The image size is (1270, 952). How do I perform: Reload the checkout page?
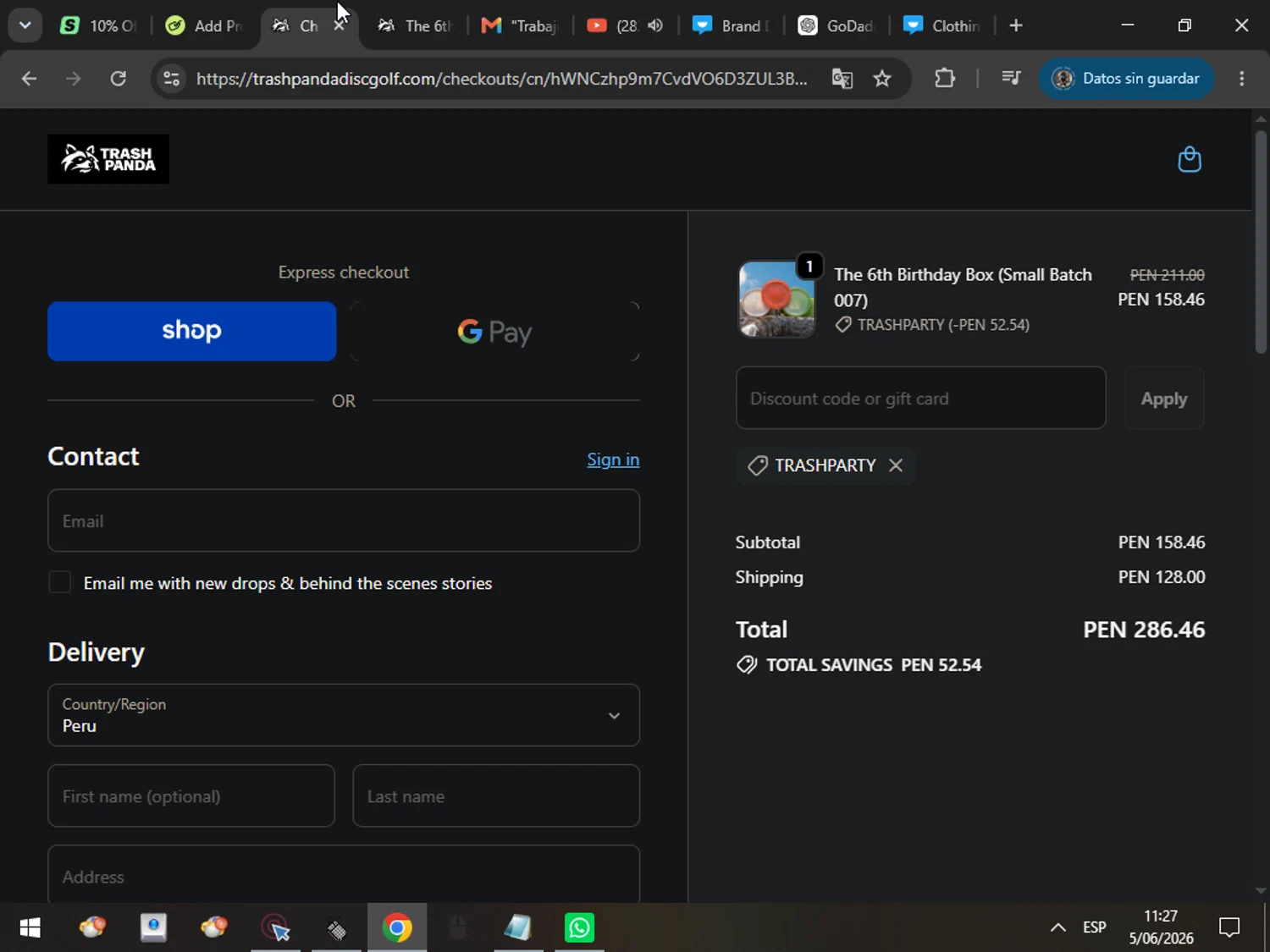point(119,79)
